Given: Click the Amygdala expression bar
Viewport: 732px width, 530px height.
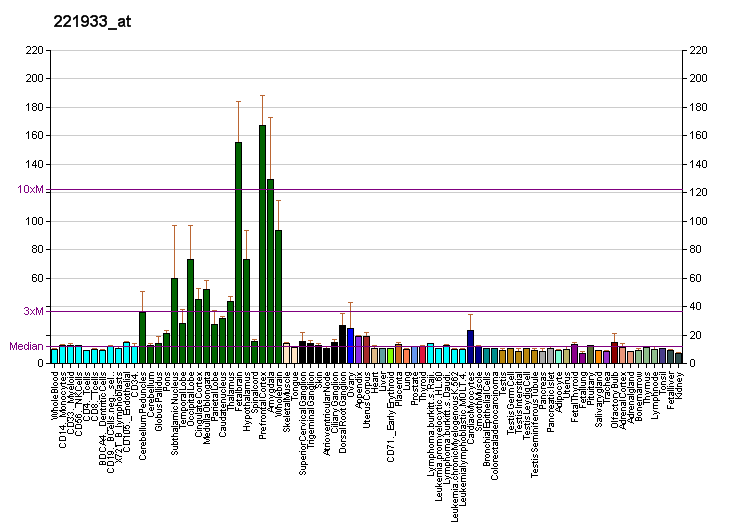Looking at the screenshot, I should tap(270, 271).
